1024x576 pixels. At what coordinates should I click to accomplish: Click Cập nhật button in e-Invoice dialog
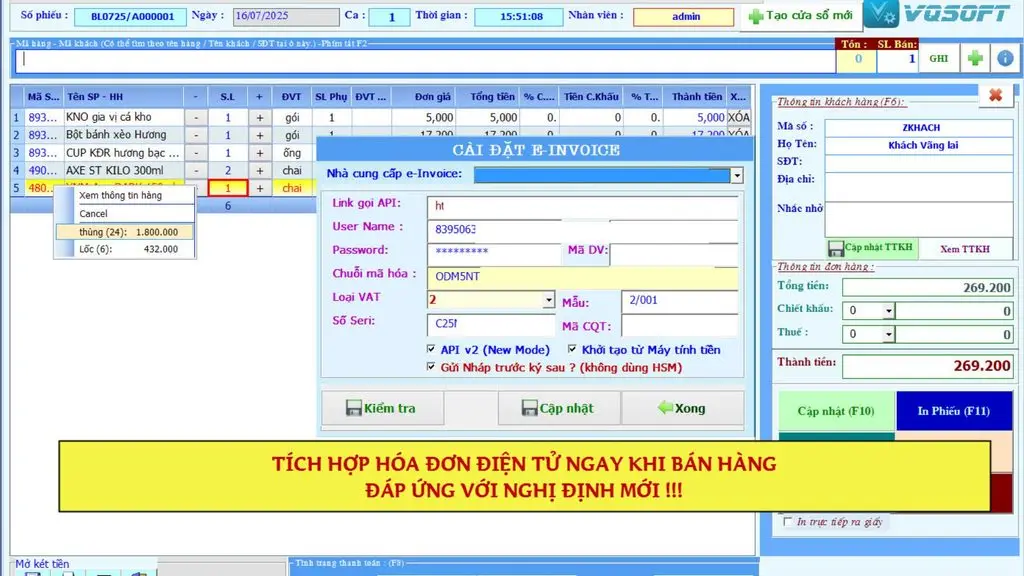pyautogui.click(x=559, y=408)
